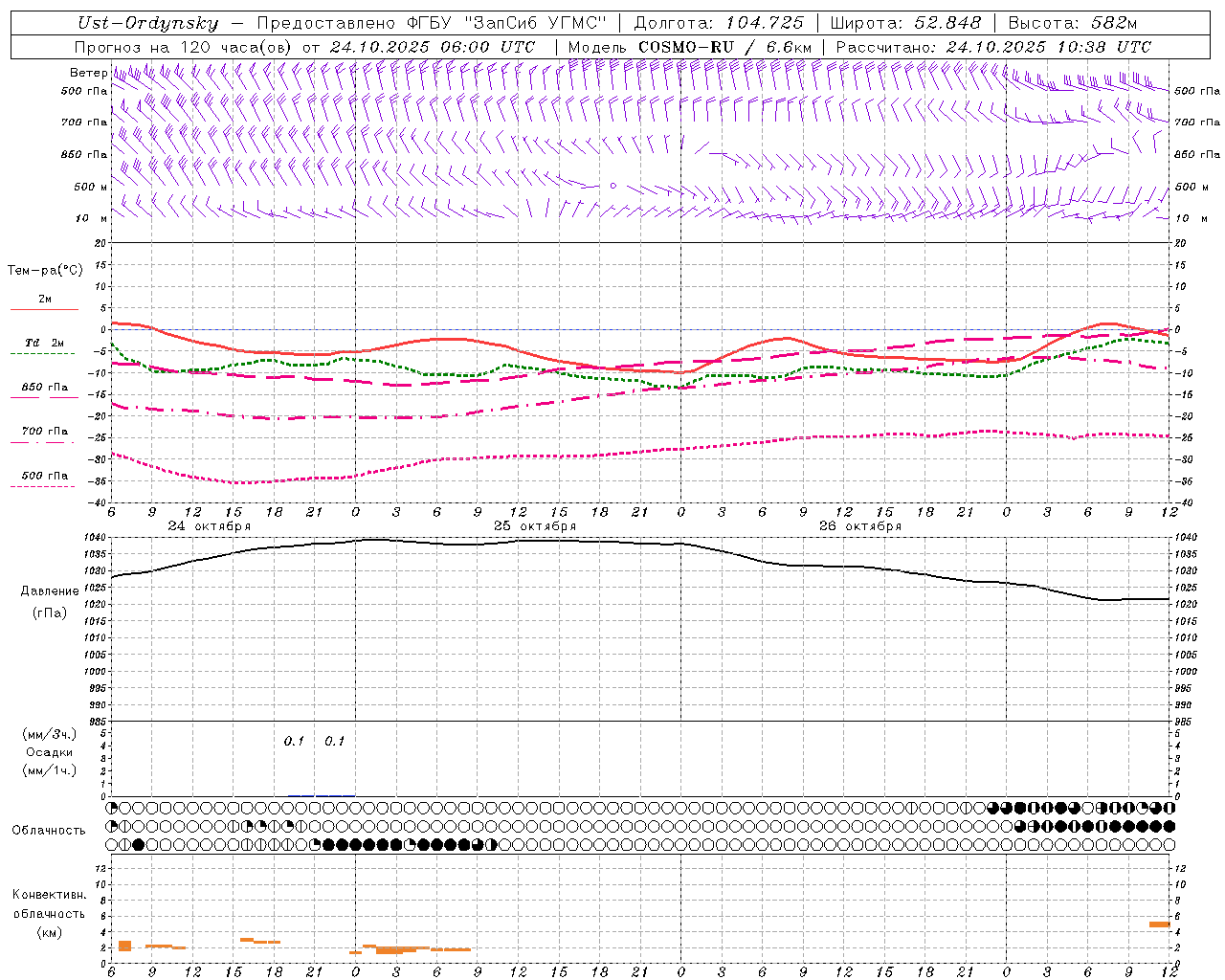Click the "Облачность" cloud cover label
This screenshot has height=980, width=1225.
tap(49, 830)
